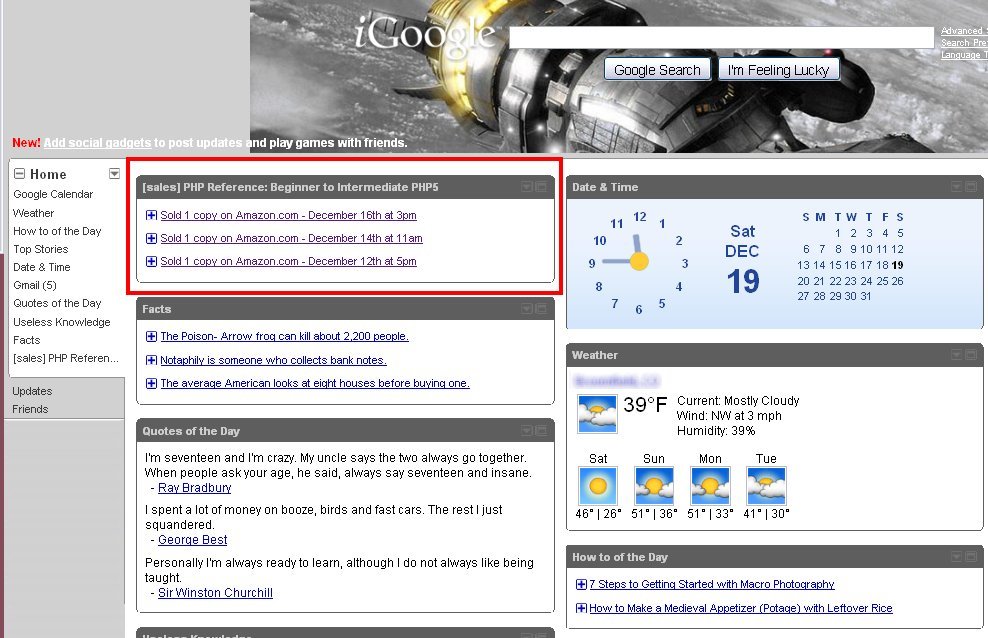This screenshot has height=638, width=988.
Task: Open the Facts gadget menu arrow
Action: click(x=527, y=309)
